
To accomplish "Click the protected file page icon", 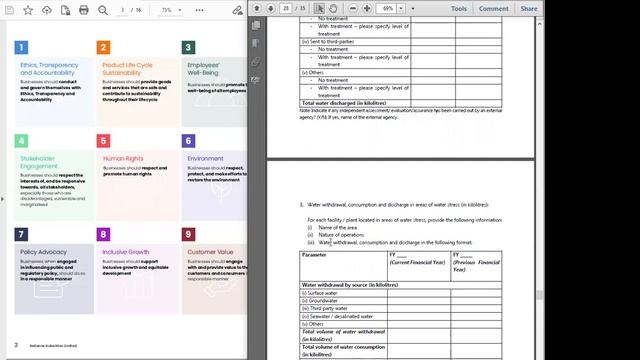I will pyautogui.click(x=65, y=10).
